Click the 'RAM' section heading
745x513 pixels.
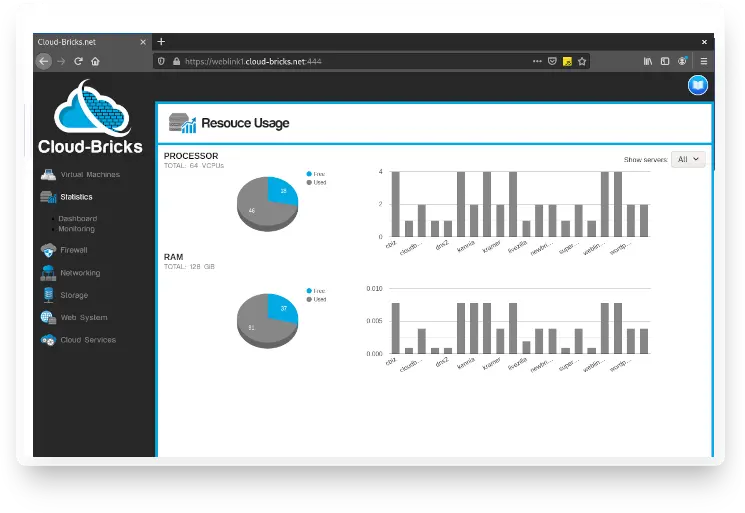click(173, 257)
